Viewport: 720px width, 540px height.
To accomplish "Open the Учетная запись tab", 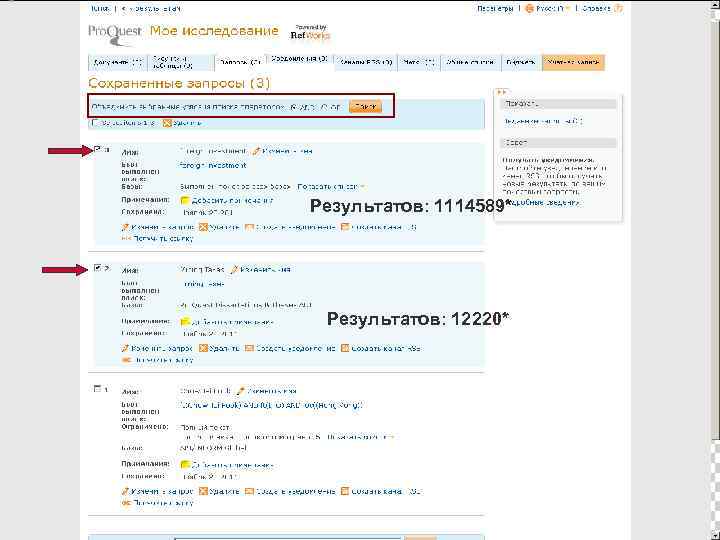I will tap(573, 62).
